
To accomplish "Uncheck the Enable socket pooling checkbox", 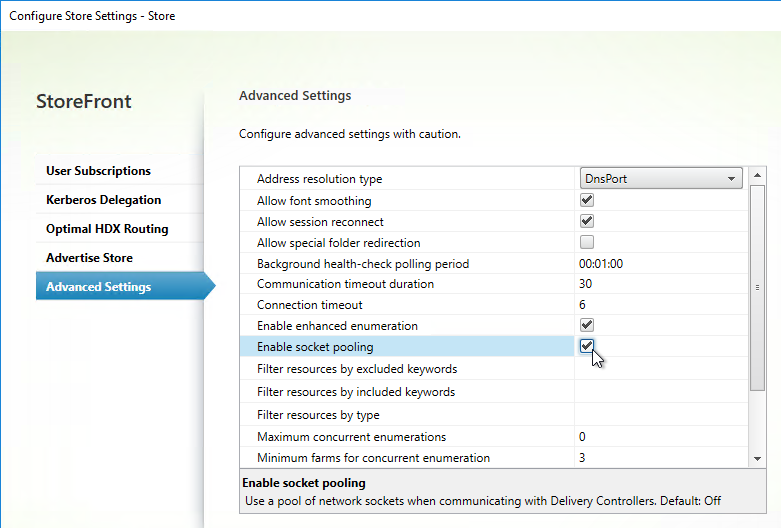I will (x=587, y=346).
